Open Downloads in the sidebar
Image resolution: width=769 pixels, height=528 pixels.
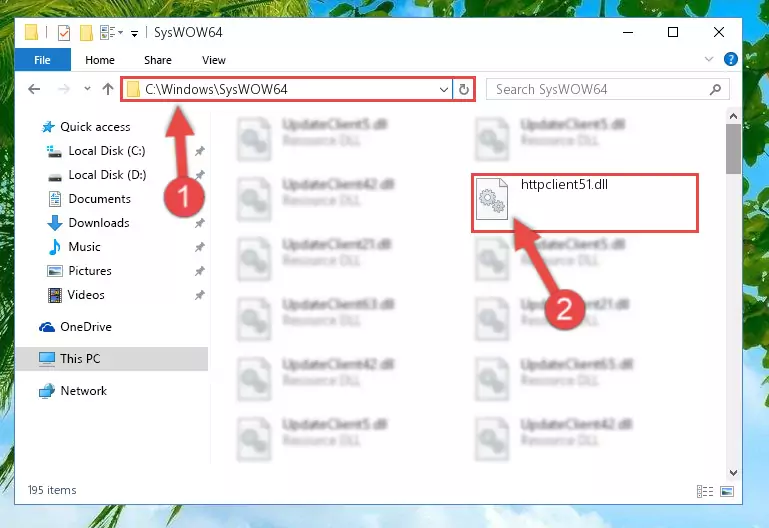(99, 223)
